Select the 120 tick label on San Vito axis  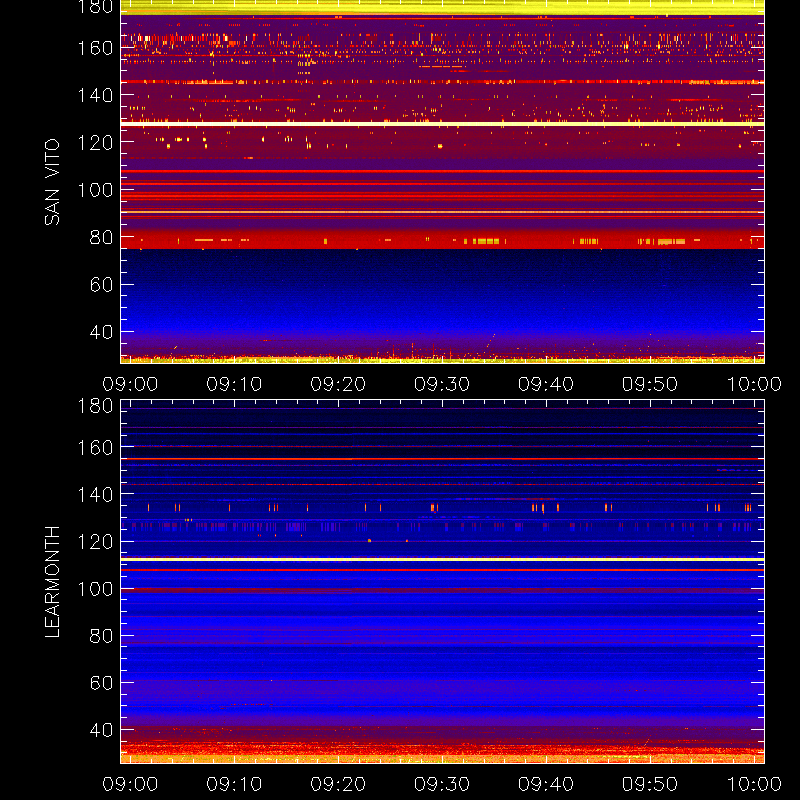tap(95, 143)
